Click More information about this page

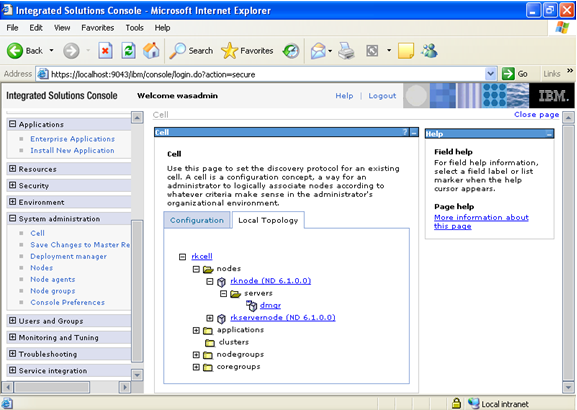(x=481, y=222)
